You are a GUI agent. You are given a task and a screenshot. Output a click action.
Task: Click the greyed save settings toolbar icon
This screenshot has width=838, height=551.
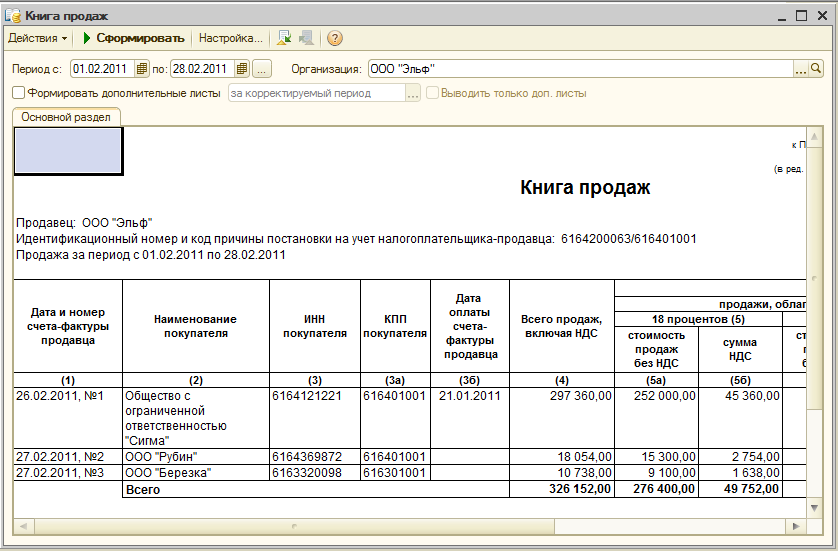point(306,38)
